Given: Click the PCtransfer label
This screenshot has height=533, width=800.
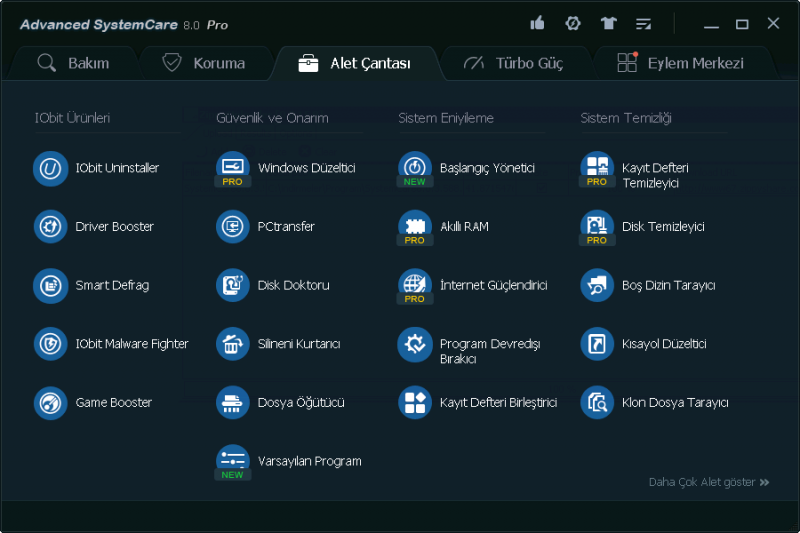Looking at the screenshot, I should pos(286,227).
